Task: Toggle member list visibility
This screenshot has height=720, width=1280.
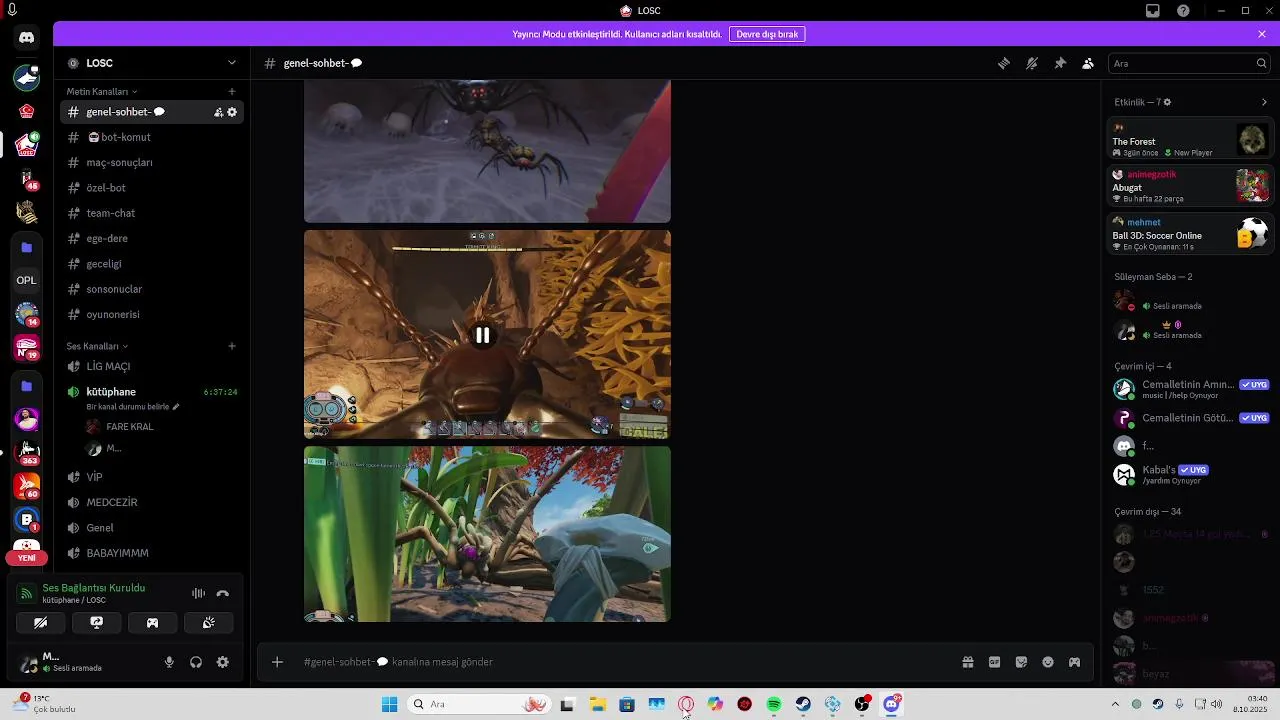Action: (x=1088, y=63)
